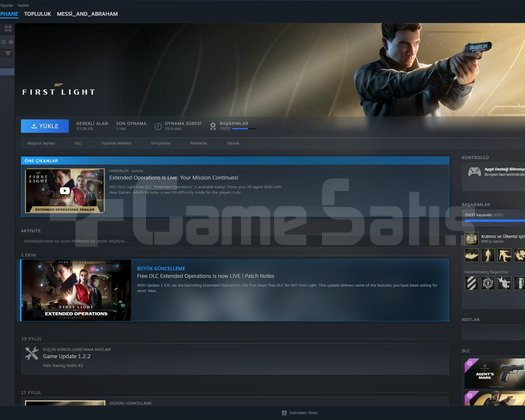Open 'Free DLC Extended Operations is now LIVE' post

click(x=206, y=276)
